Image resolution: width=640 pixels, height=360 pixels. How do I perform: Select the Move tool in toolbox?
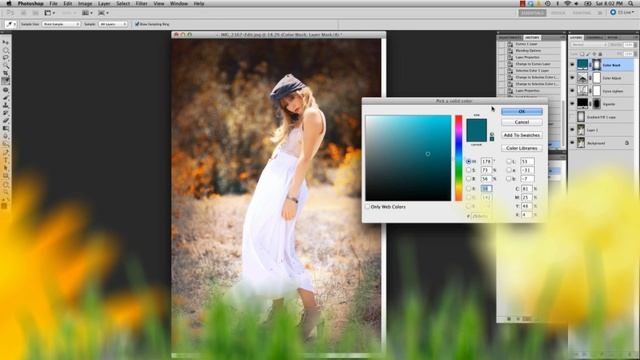click(x=6, y=42)
